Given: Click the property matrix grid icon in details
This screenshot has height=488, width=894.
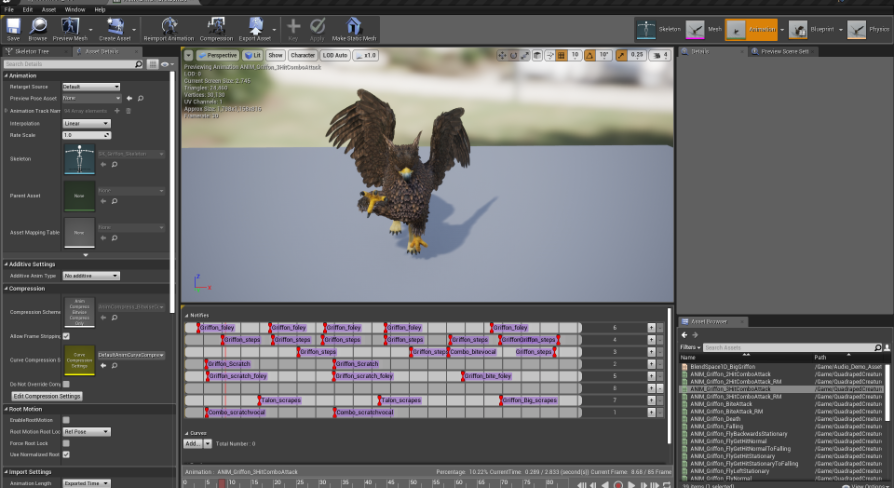Looking at the screenshot, I should click(152, 64).
